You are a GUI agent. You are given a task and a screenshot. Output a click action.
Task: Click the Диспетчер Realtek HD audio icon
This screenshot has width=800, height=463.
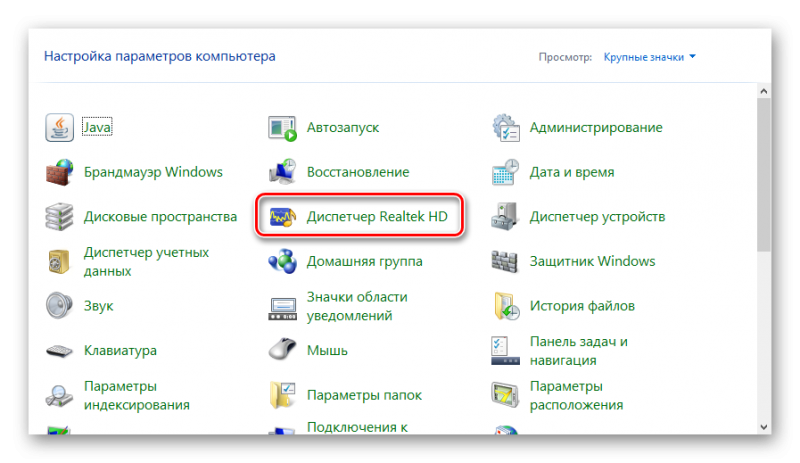282,217
